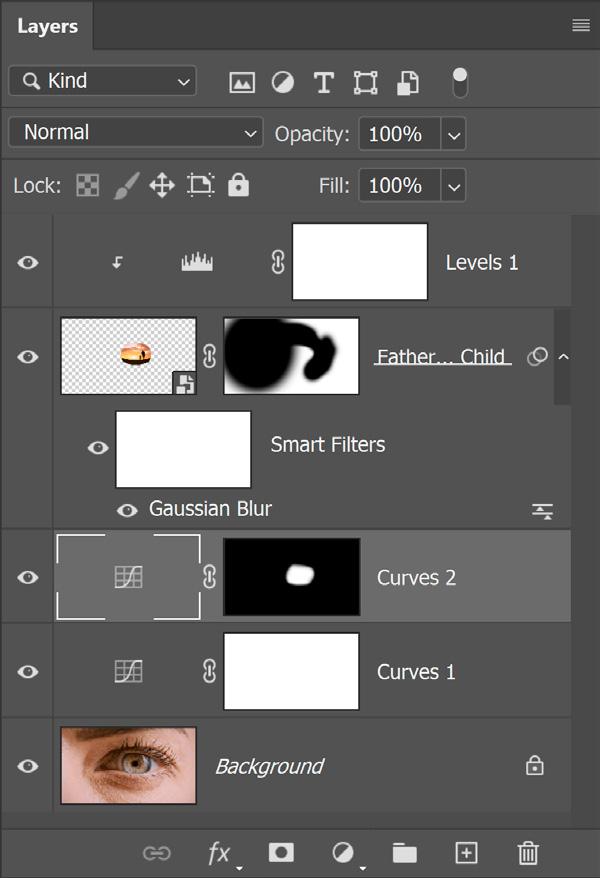Viewport: 600px width, 878px height.
Task: Open the blend mode Normal dropdown
Action: click(136, 133)
